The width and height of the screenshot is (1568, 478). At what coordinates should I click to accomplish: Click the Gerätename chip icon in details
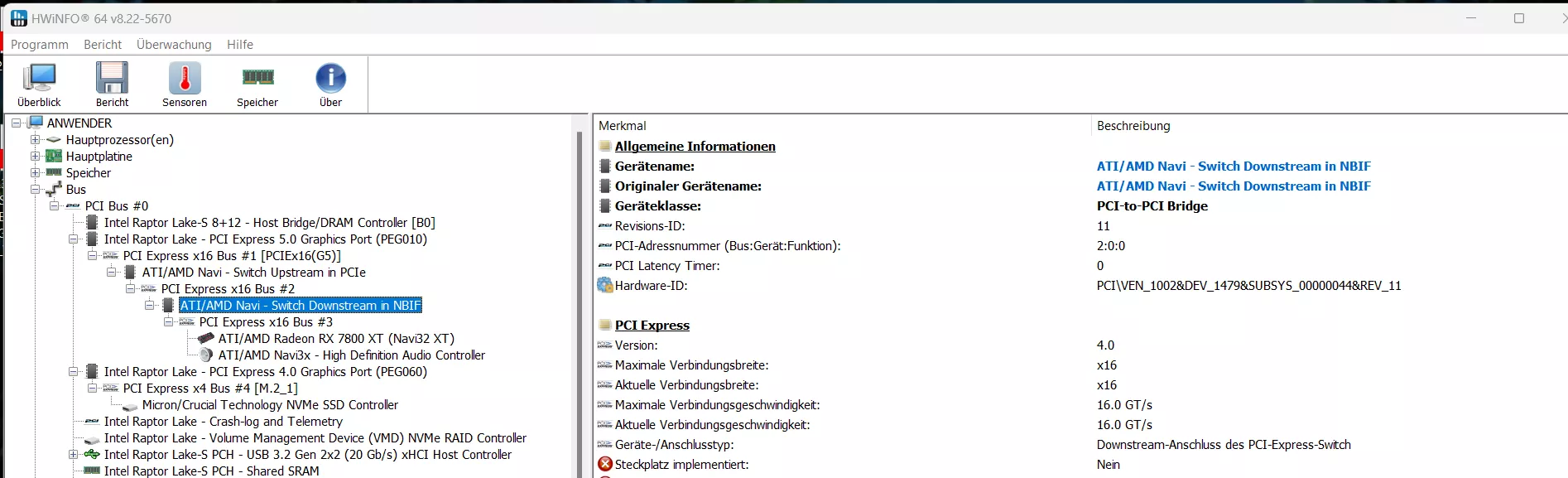coord(605,167)
